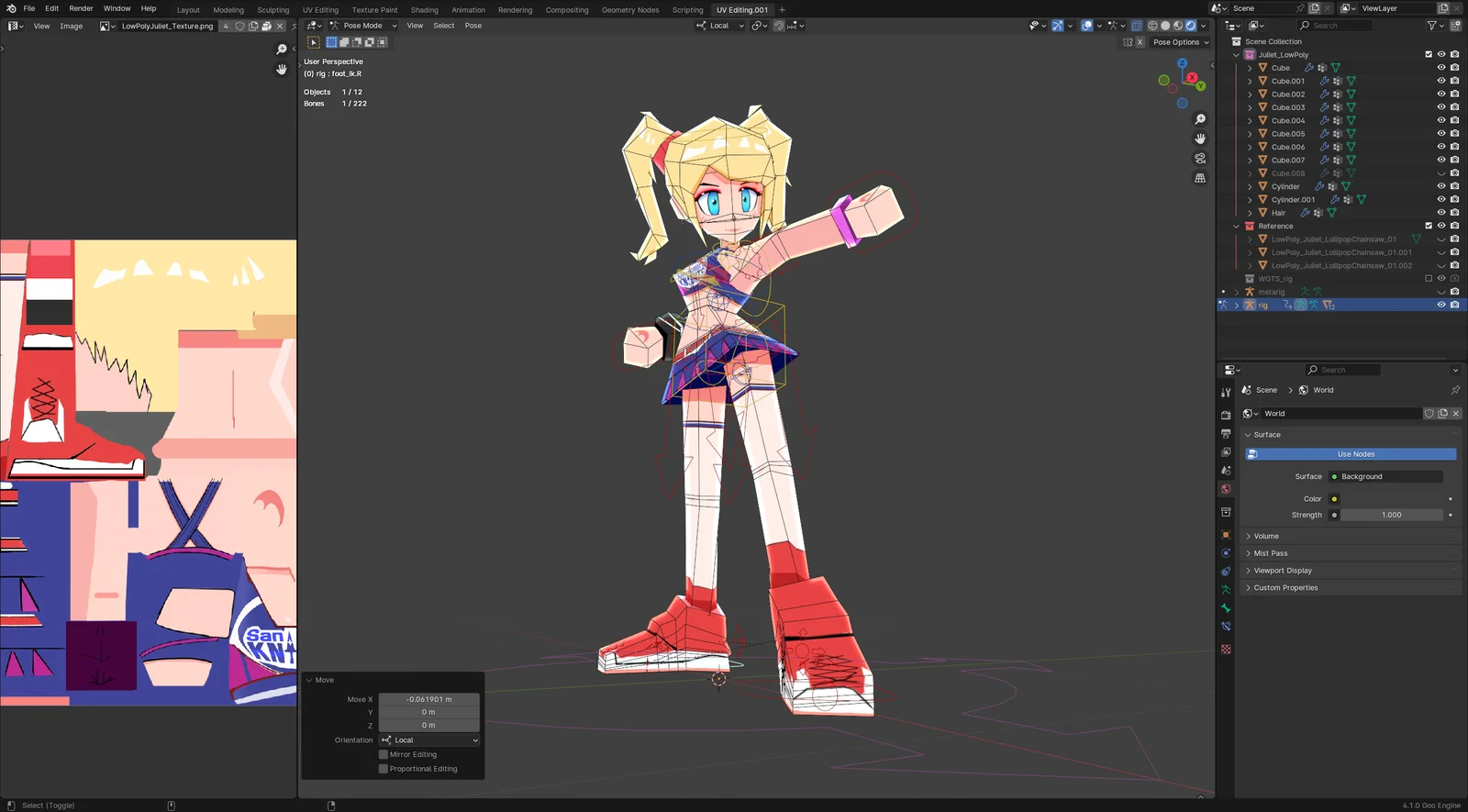Open the Bone properties tab icon
1468x812 pixels.
tap(1226, 608)
